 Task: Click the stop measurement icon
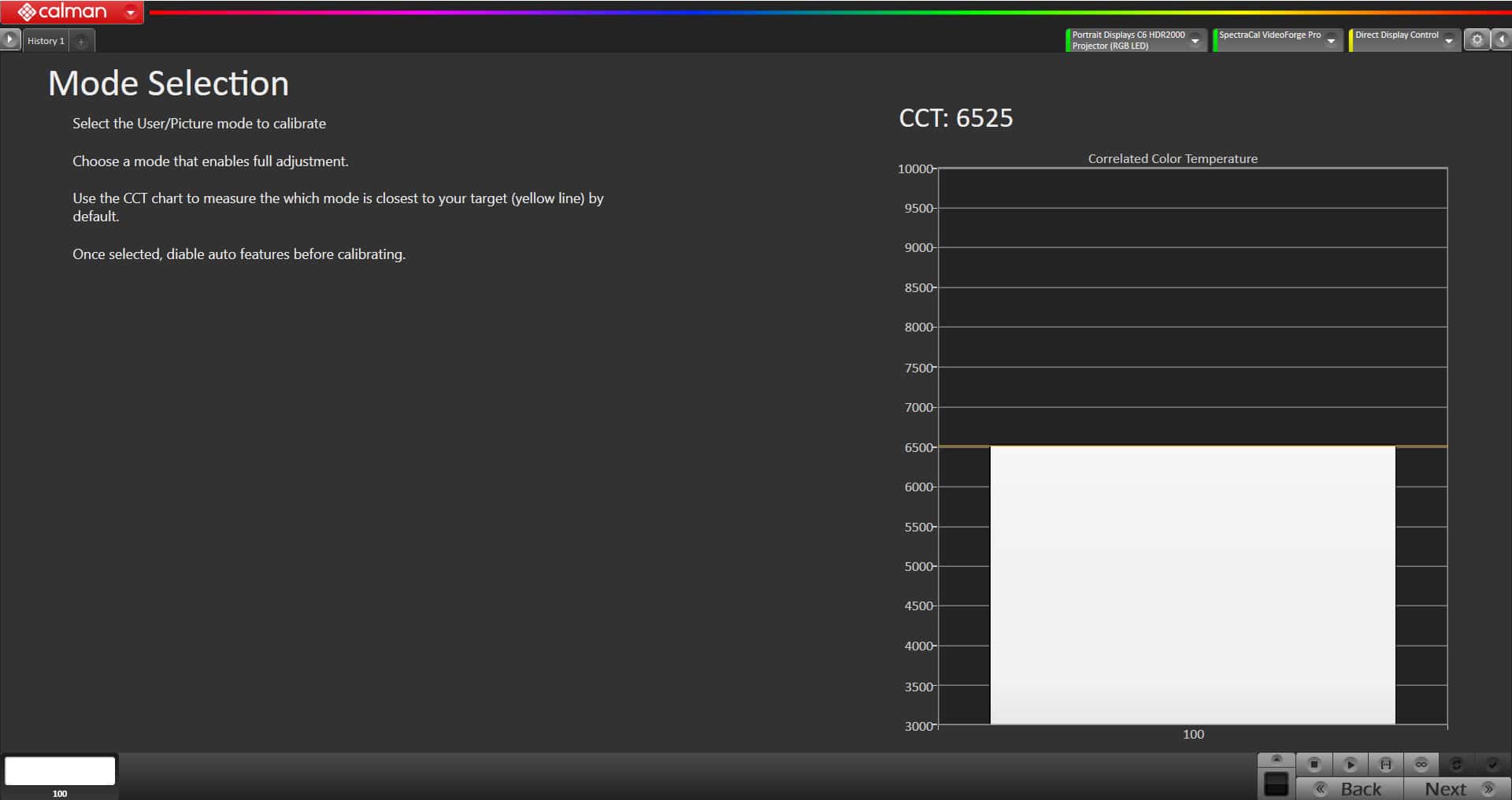[1314, 764]
